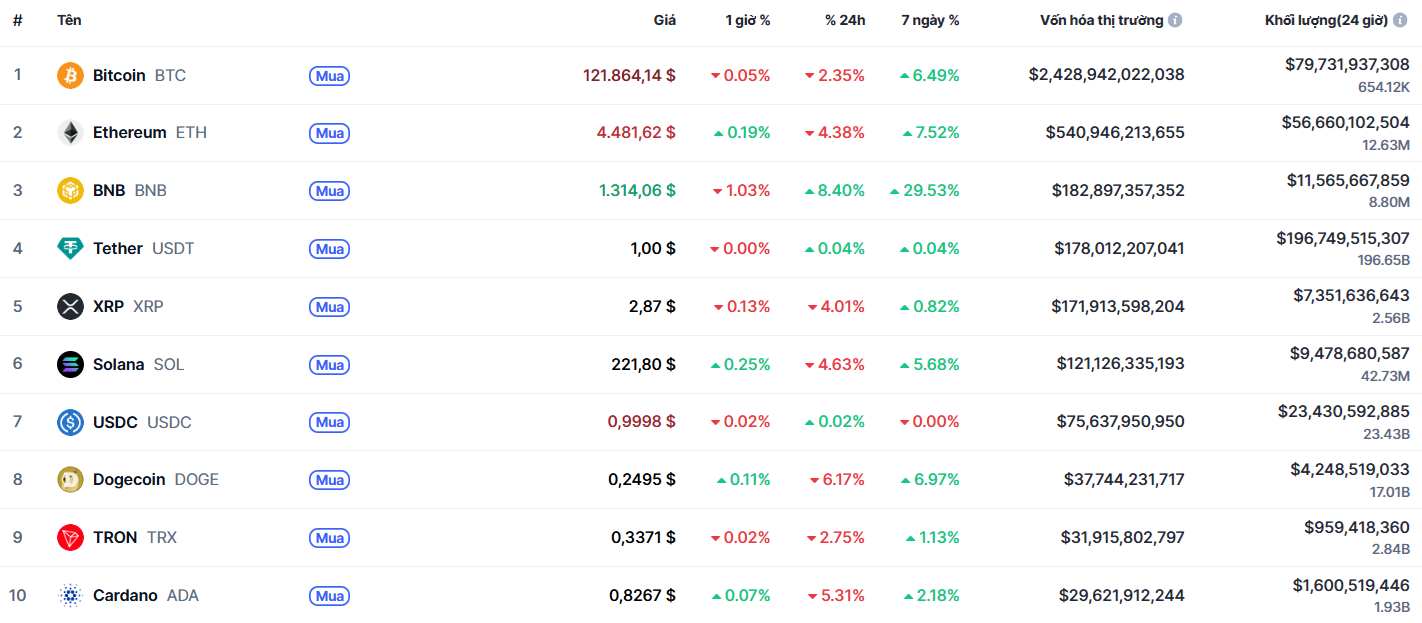The image size is (1422, 623).
Task: Open the Solana name link
Action: pyautogui.click(x=119, y=365)
